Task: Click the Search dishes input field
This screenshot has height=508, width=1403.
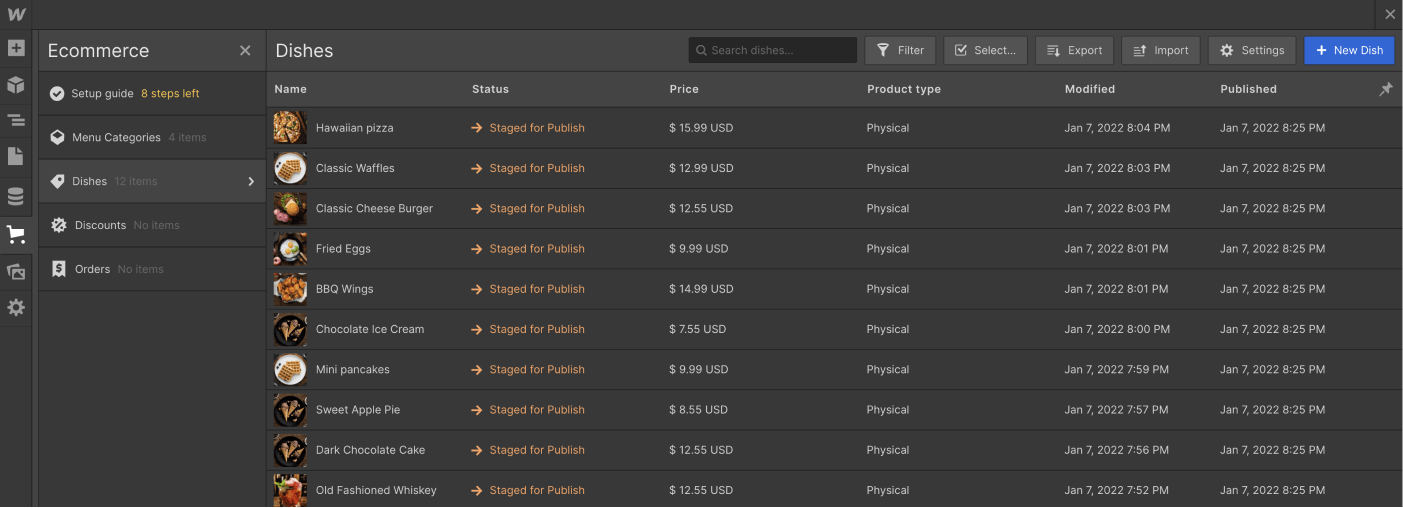Action: coord(772,50)
